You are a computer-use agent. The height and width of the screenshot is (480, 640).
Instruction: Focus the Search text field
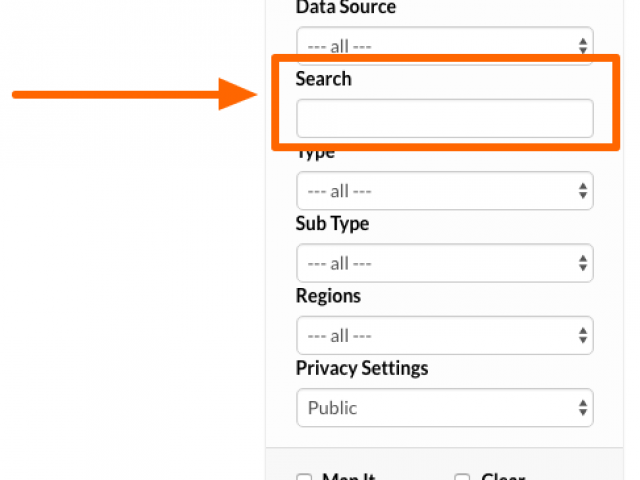[445, 118]
